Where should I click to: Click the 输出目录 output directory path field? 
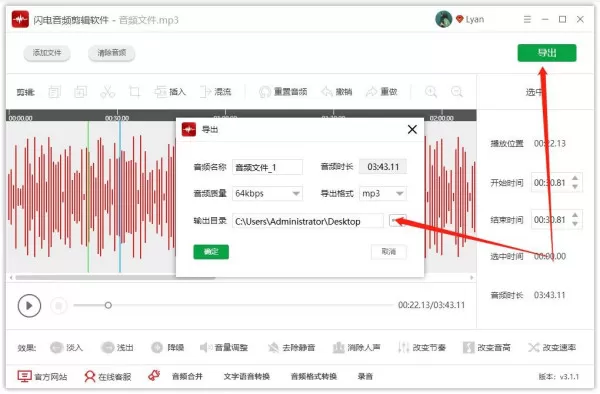tap(308, 221)
